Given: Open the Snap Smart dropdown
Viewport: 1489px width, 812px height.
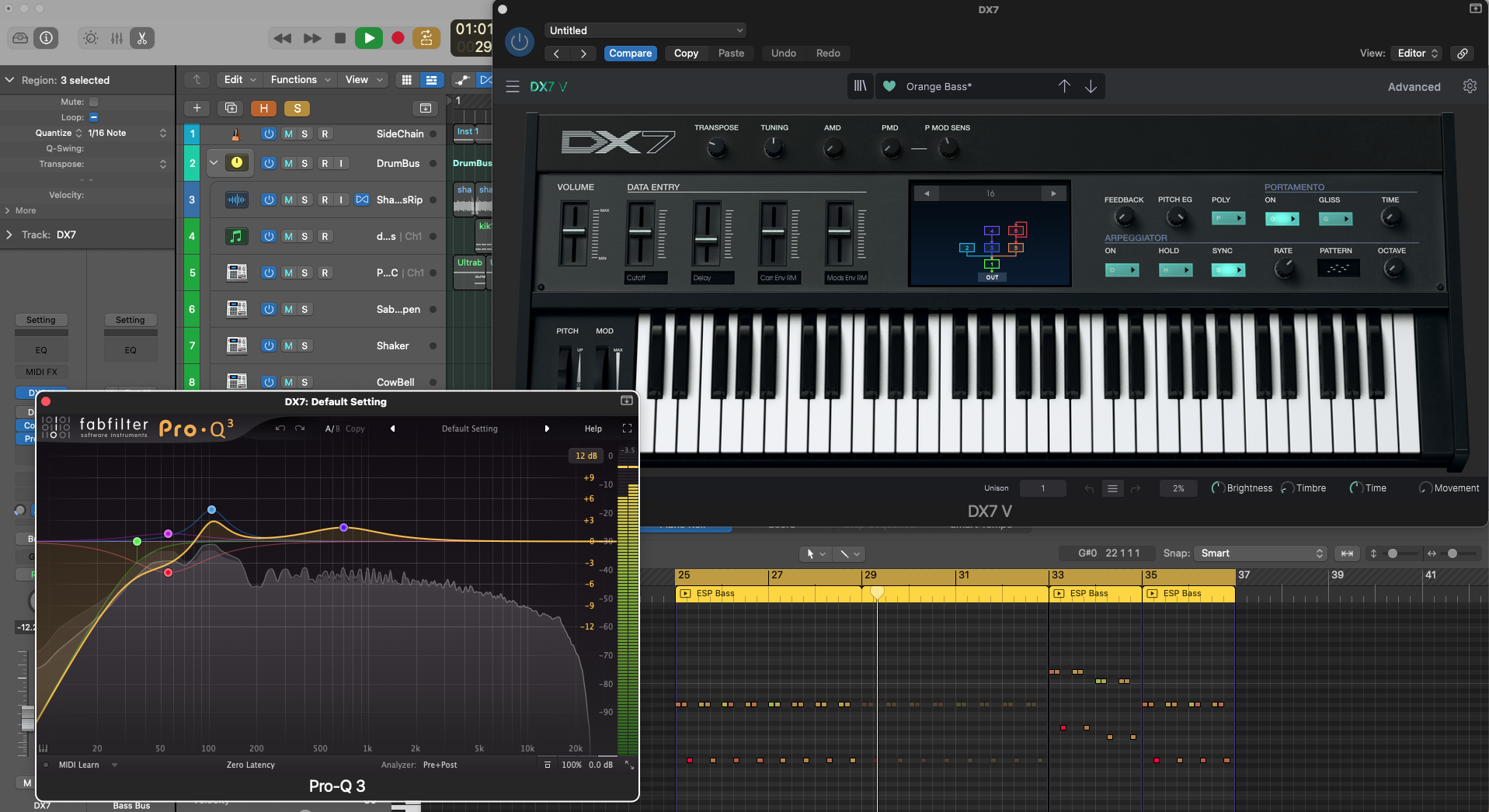Looking at the screenshot, I should (x=1261, y=553).
